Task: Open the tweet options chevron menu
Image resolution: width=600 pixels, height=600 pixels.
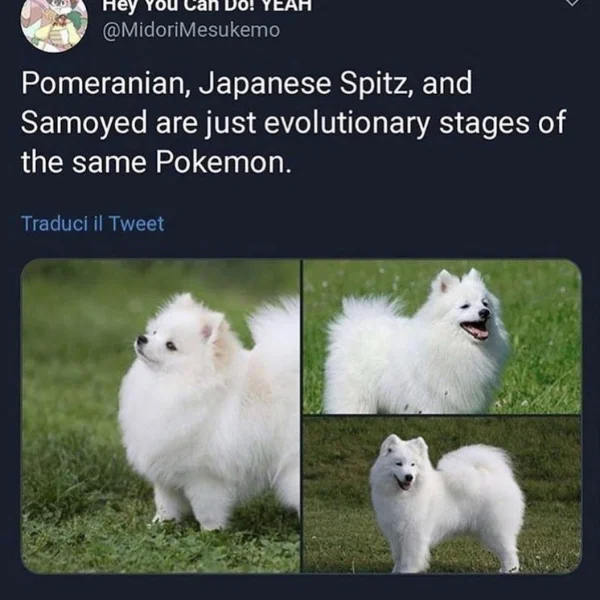Action: pos(572,3)
